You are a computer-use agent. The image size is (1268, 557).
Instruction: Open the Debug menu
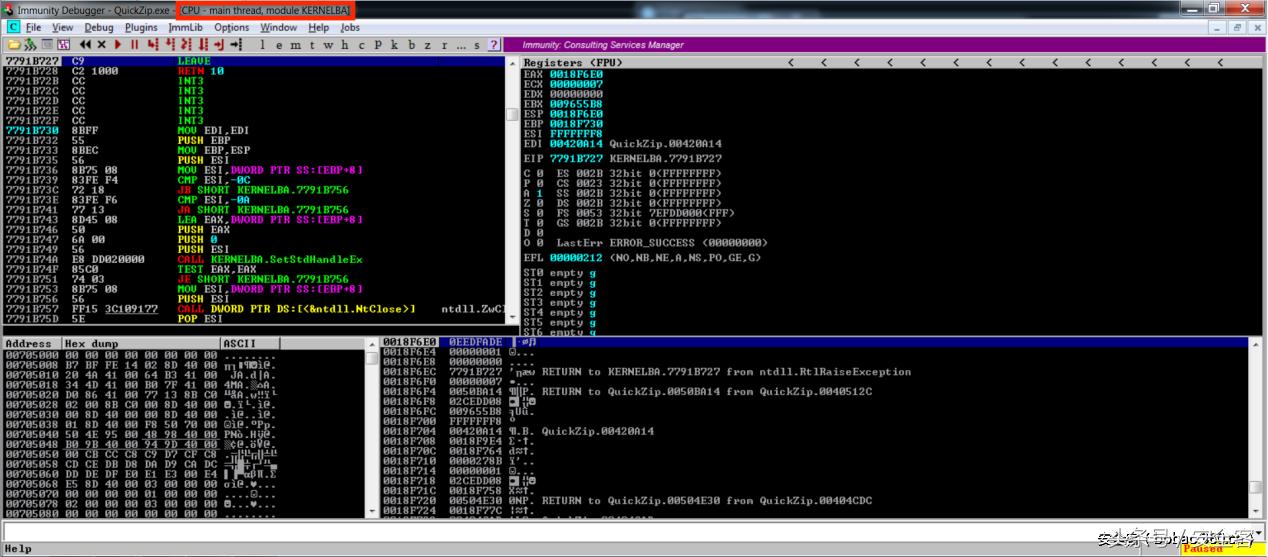click(x=99, y=27)
